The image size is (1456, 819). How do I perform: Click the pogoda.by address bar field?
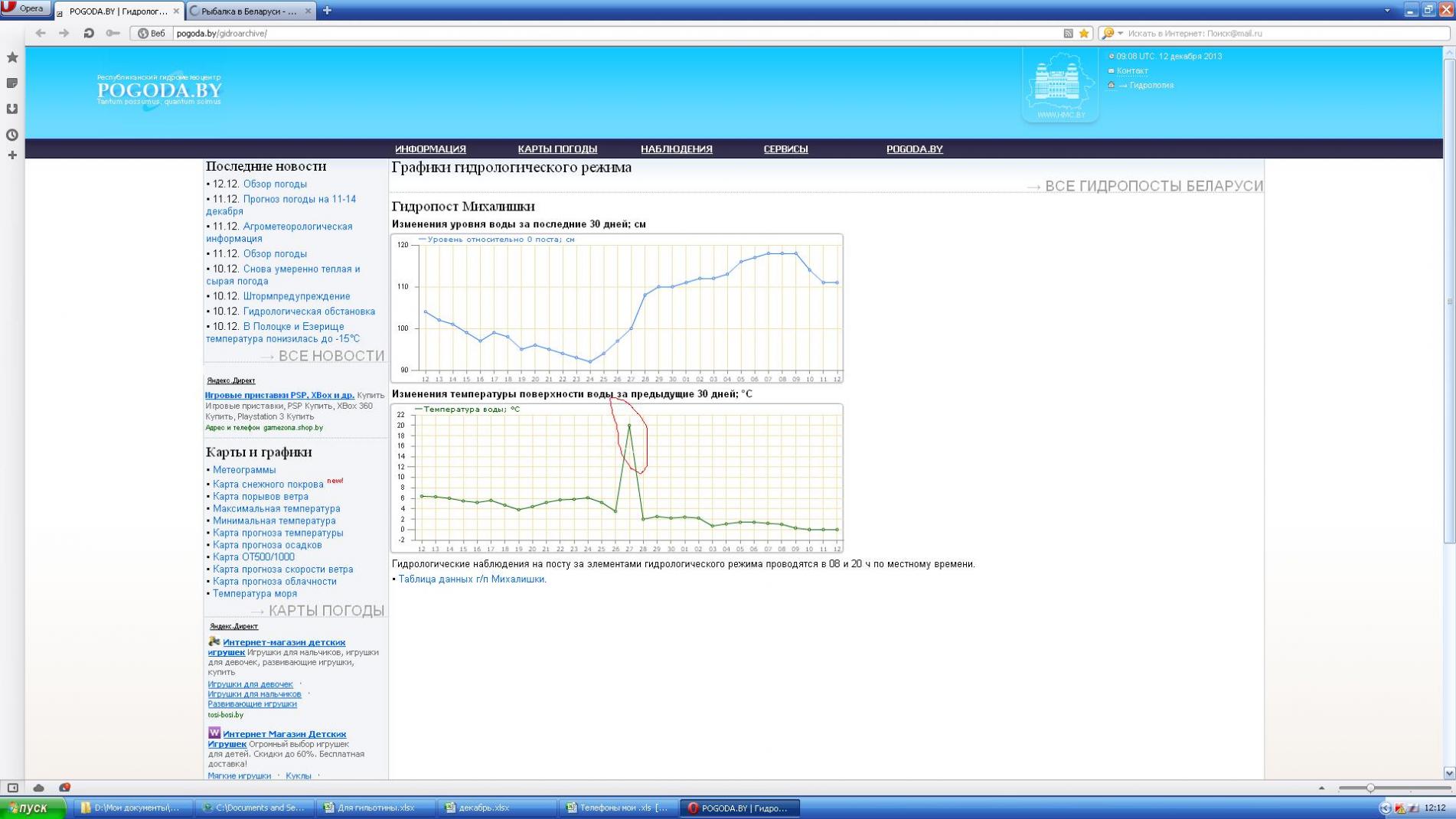coord(612,34)
